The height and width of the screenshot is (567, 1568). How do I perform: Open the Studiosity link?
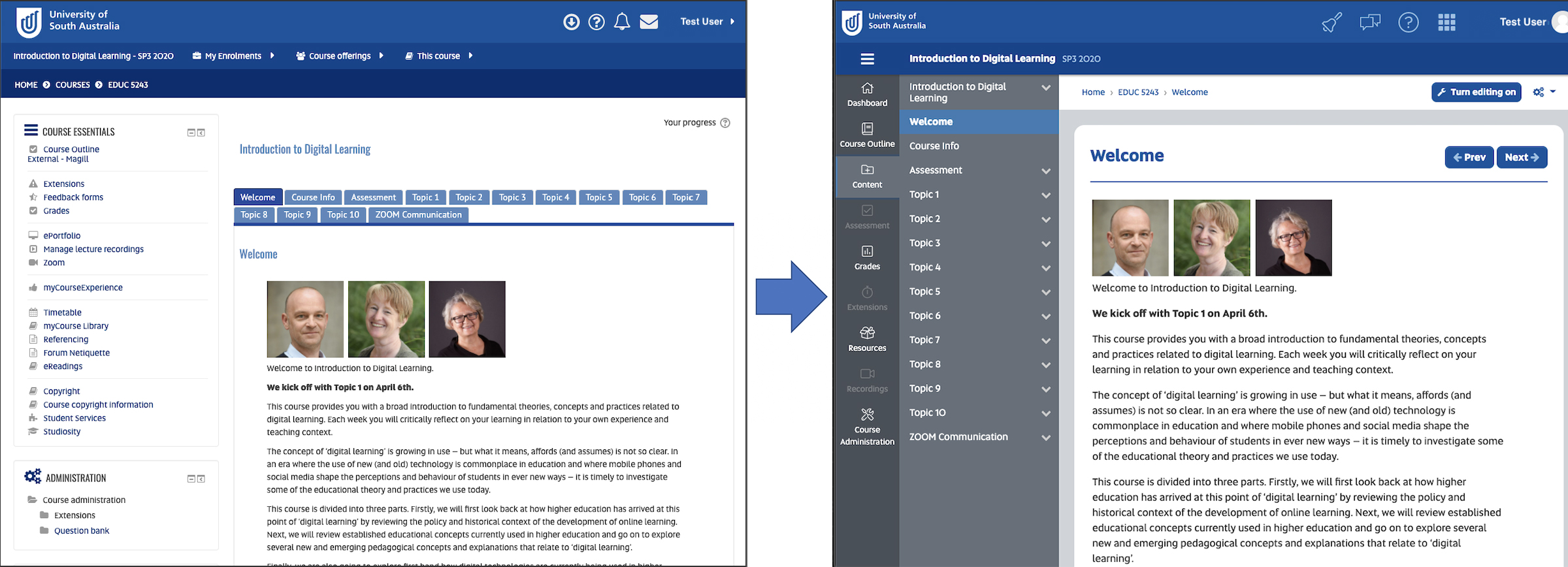point(62,432)
